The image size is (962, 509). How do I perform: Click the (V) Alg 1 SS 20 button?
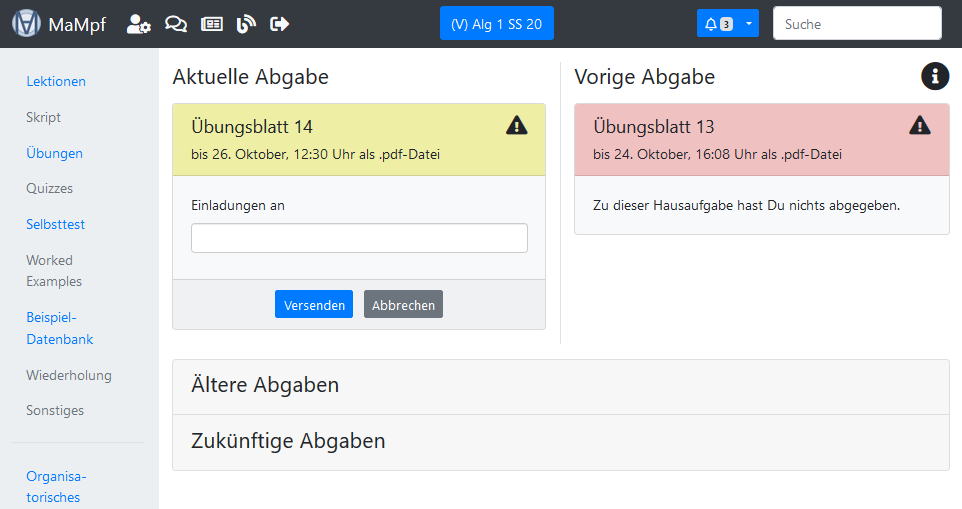pyautogui.click(x=496, y=24)
